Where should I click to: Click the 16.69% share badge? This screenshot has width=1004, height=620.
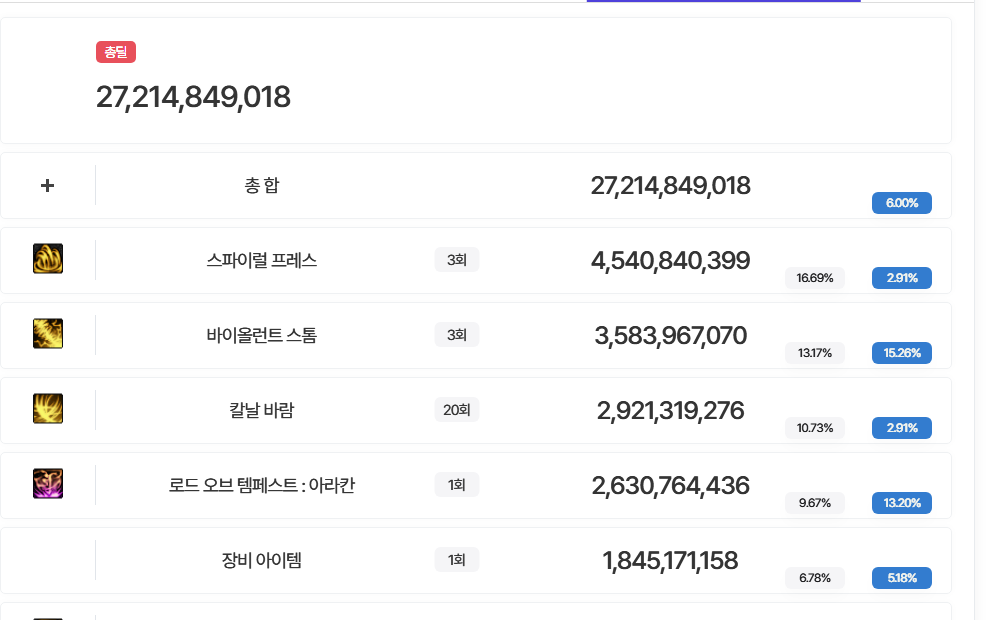(815, 277)
